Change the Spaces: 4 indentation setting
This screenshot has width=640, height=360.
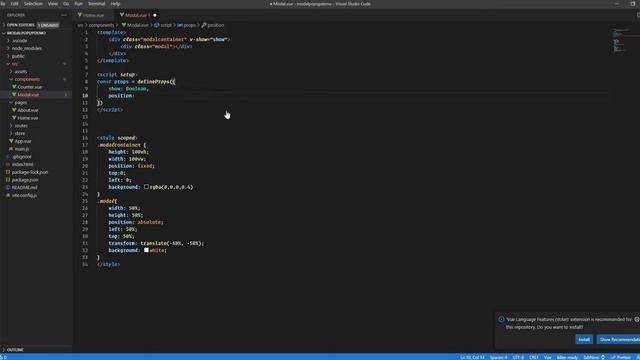(x=498, y=357)
